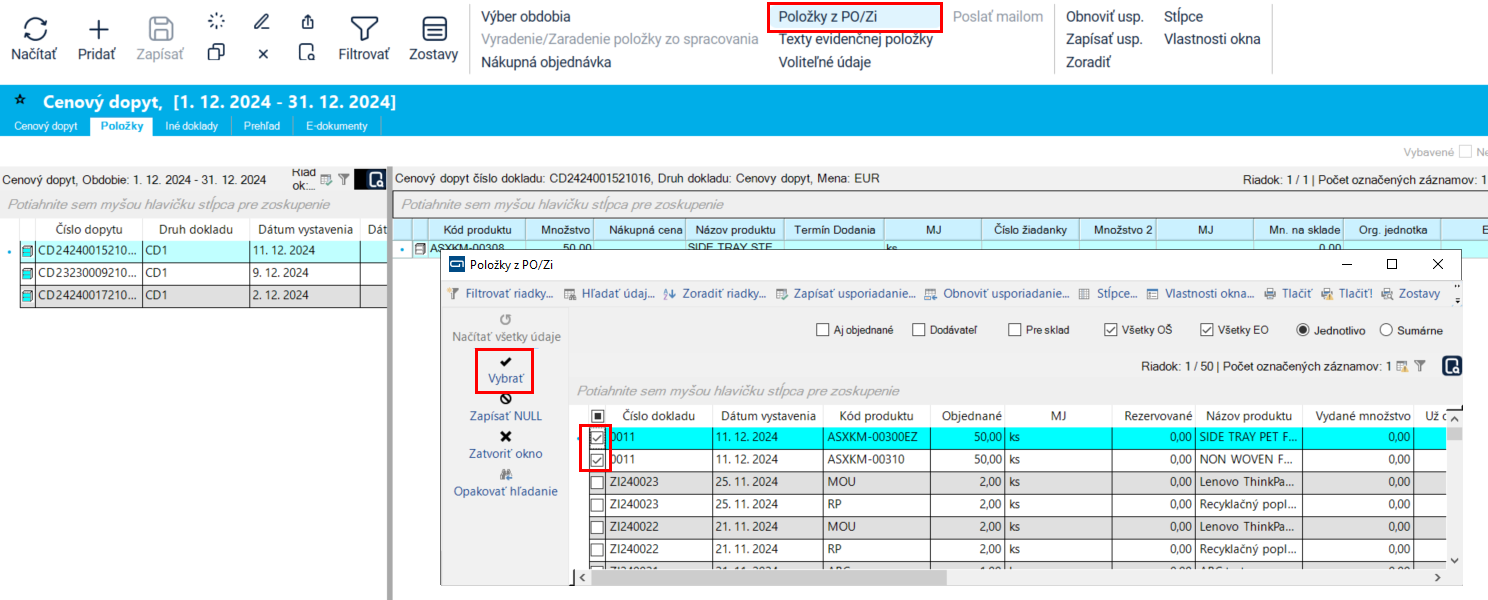Click the pencil edit icon in toolbar
Image resolution: width=1488 pixels, height=600 pixels.
[x=262, y=21]
